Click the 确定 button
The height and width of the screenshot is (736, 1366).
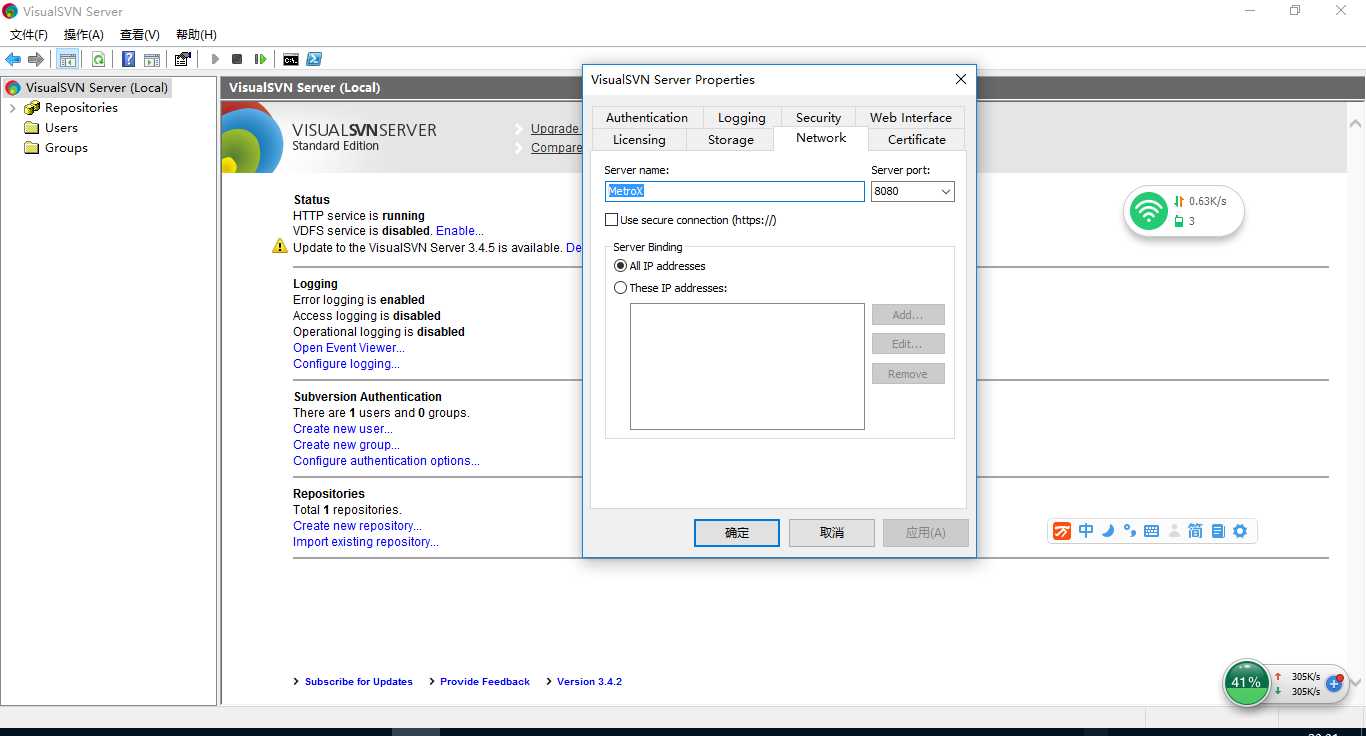point(737,533)
